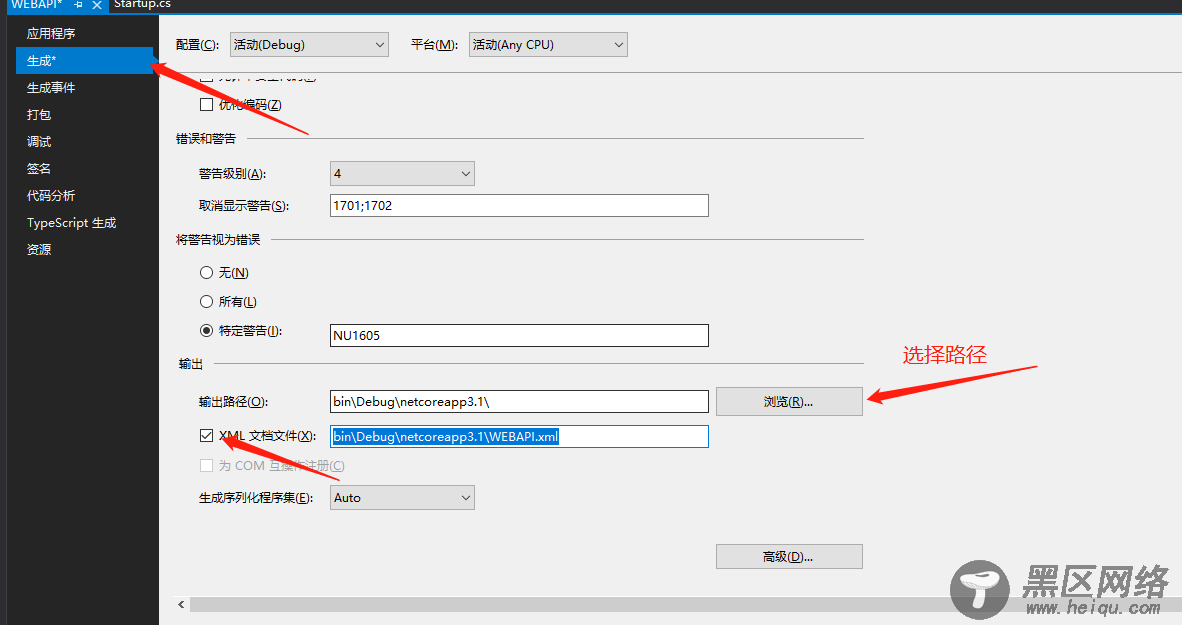Pin the WEBAPI tab
The width and height of the screenshot is (1182, 625).
point(78,5)
